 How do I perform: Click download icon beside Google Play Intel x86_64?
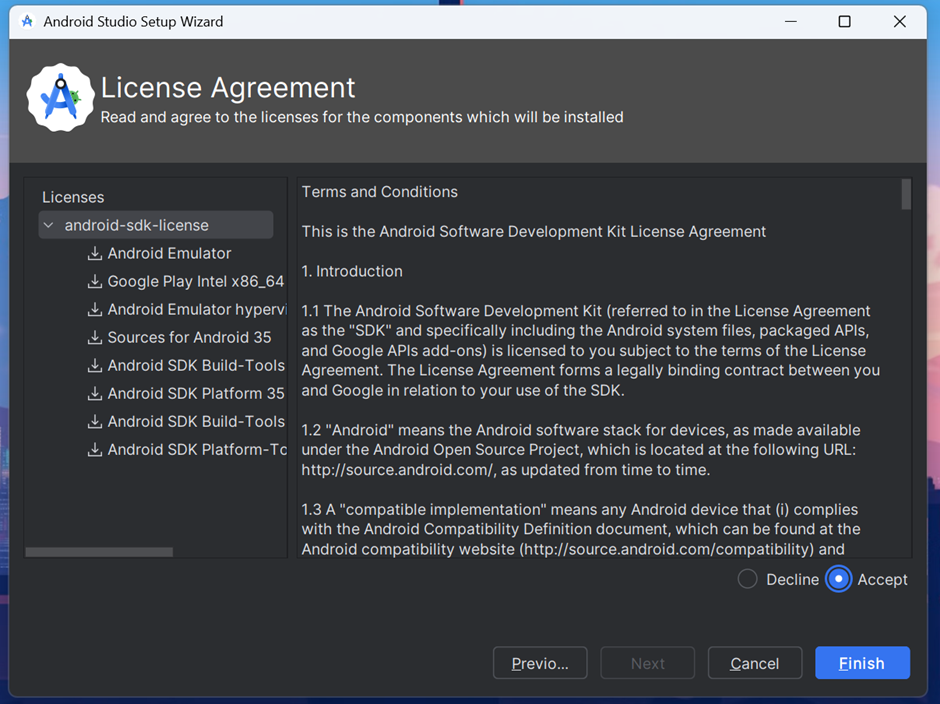pyautogui.click(x=95, y=282)
